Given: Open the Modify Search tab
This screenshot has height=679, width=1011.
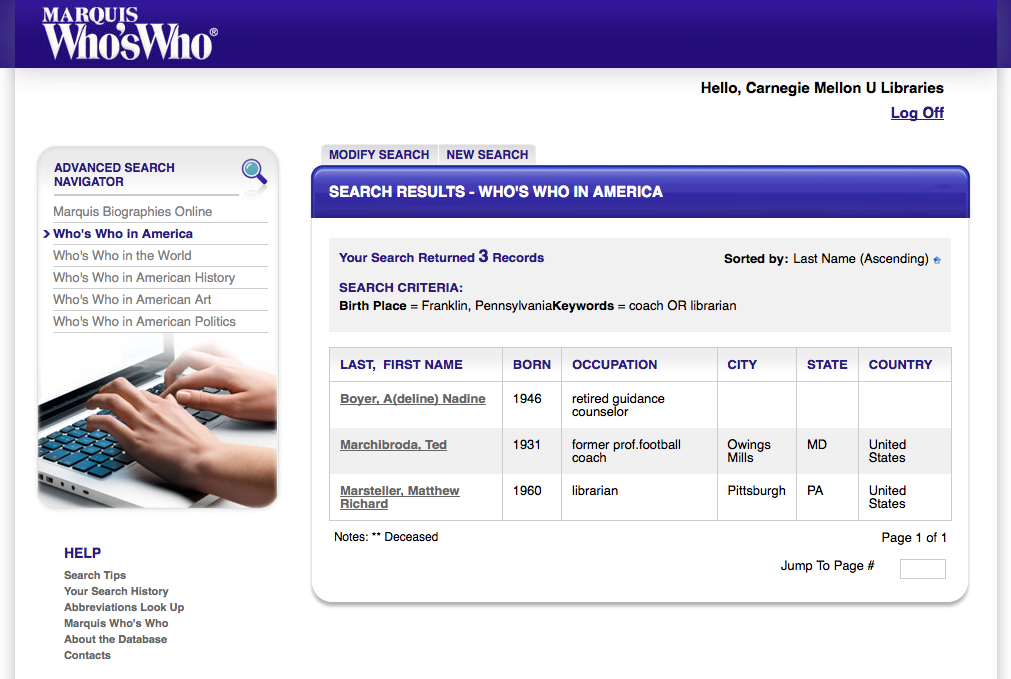Looking at the screenshot, I should pyautogui.click(x=379, y=155).
